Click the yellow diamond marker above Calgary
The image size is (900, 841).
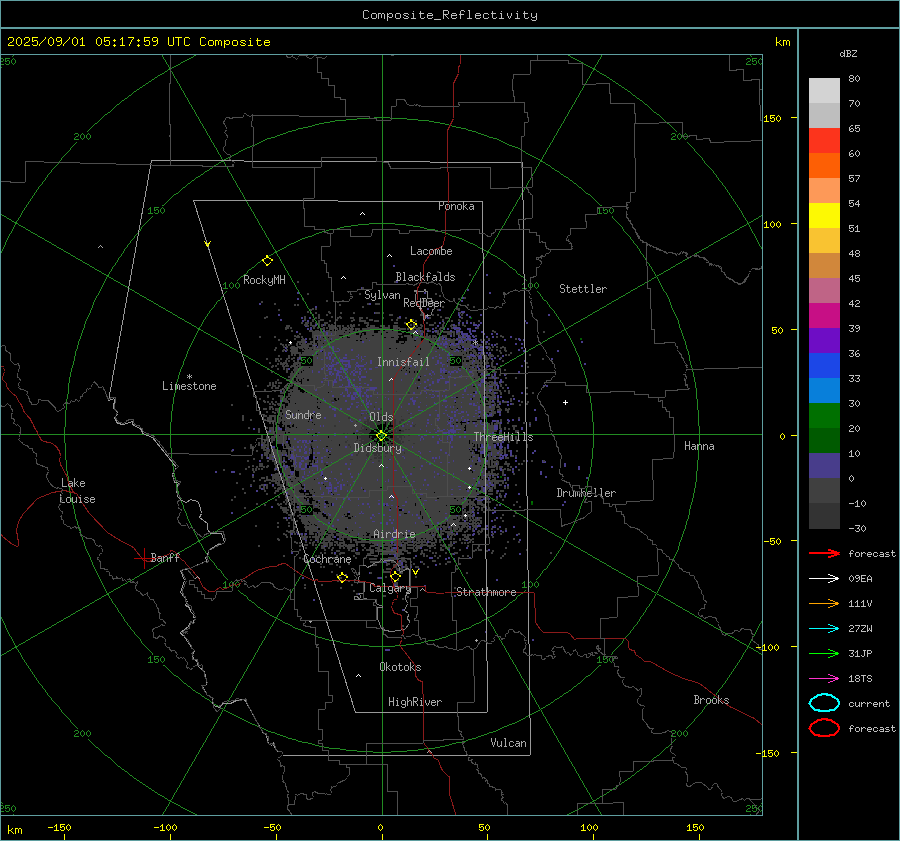(x=395, y=576)
